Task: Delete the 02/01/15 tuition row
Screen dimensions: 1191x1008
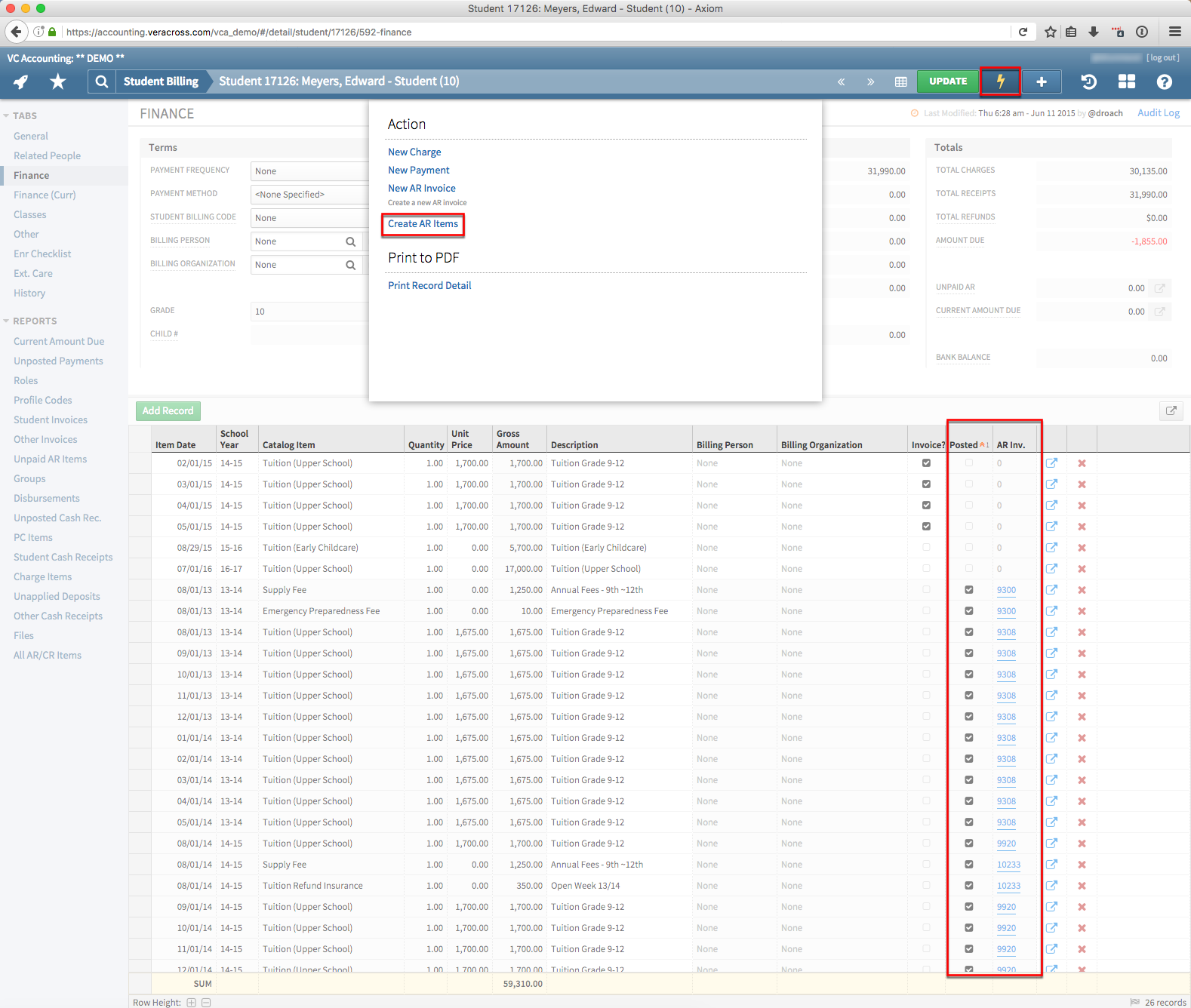Action: click(1082, 463)
